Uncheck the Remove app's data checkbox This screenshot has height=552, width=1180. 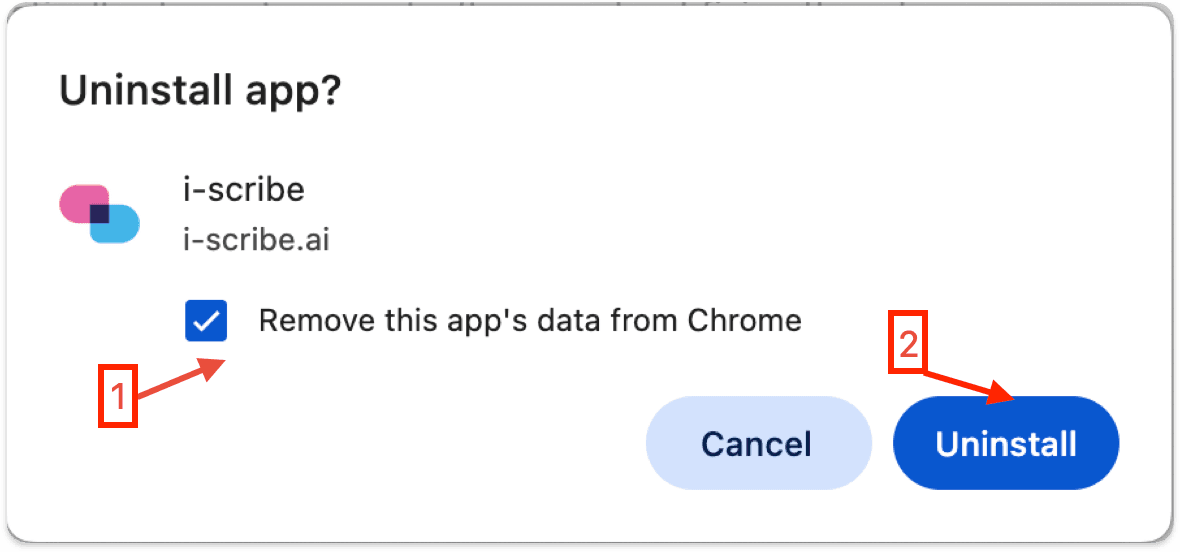pyautogui.click(x=206, y=321)
